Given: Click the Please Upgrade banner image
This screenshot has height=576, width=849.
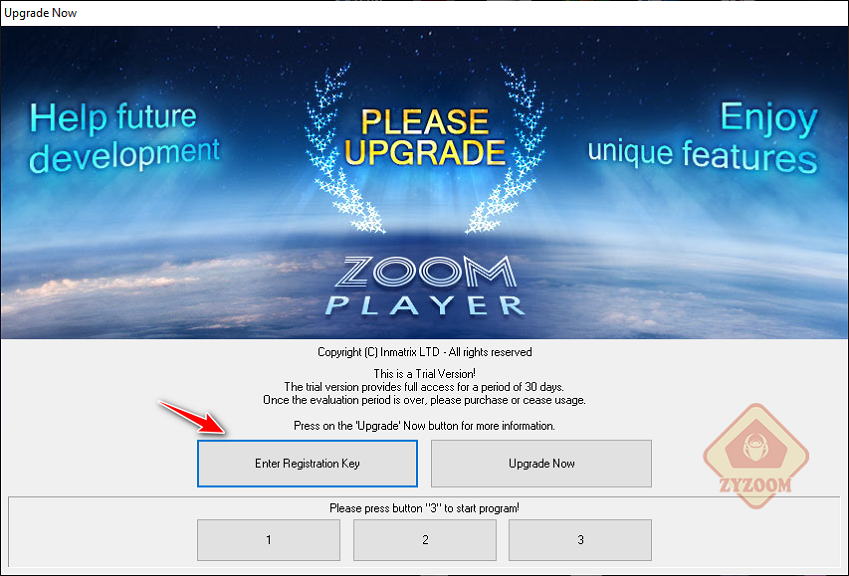Looking at the screenshot, I should 424,182.
